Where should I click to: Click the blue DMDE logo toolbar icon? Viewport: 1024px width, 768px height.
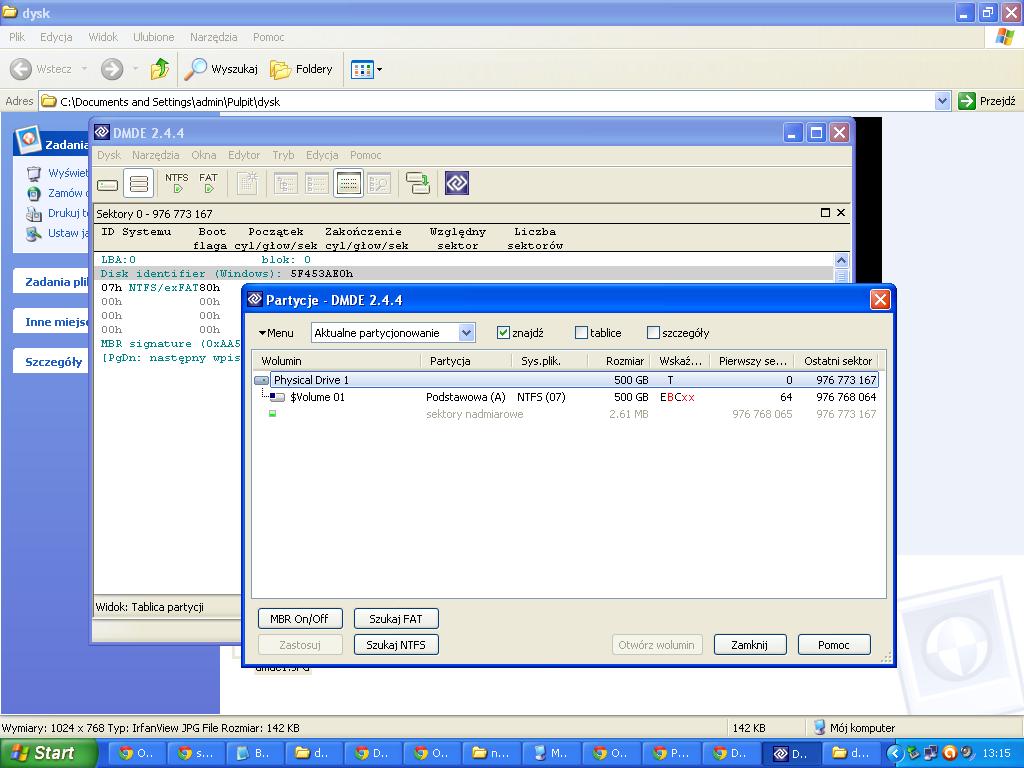coord(457,184)
